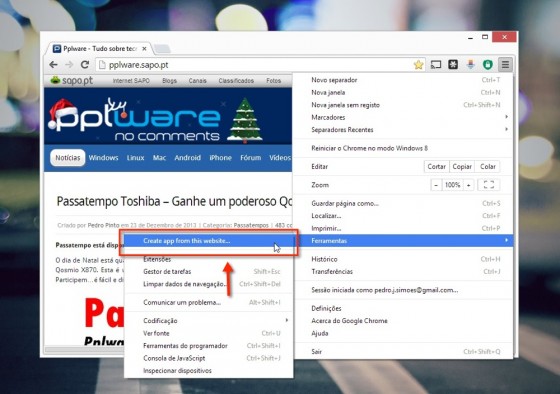Open Extensões from tools submenu
The height and width of the screenshot is (394, 560).
(209, 259)
